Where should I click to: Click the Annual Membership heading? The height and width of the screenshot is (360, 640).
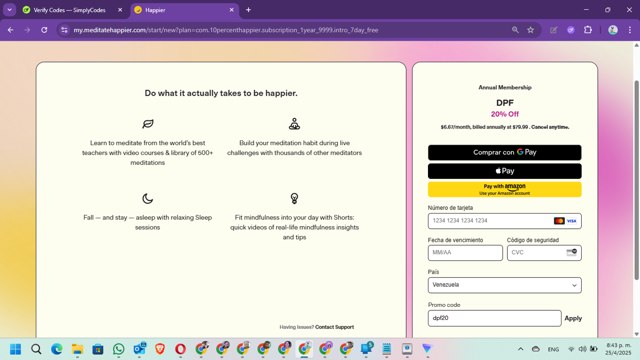(505, 87)
